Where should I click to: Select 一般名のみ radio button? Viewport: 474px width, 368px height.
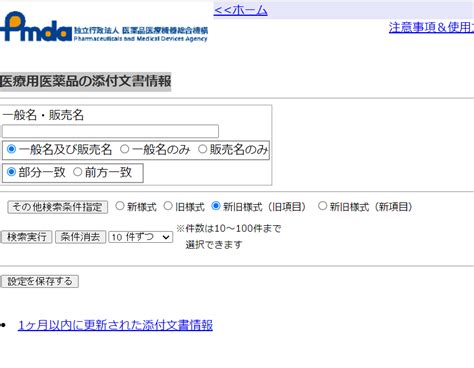(124, 149)
